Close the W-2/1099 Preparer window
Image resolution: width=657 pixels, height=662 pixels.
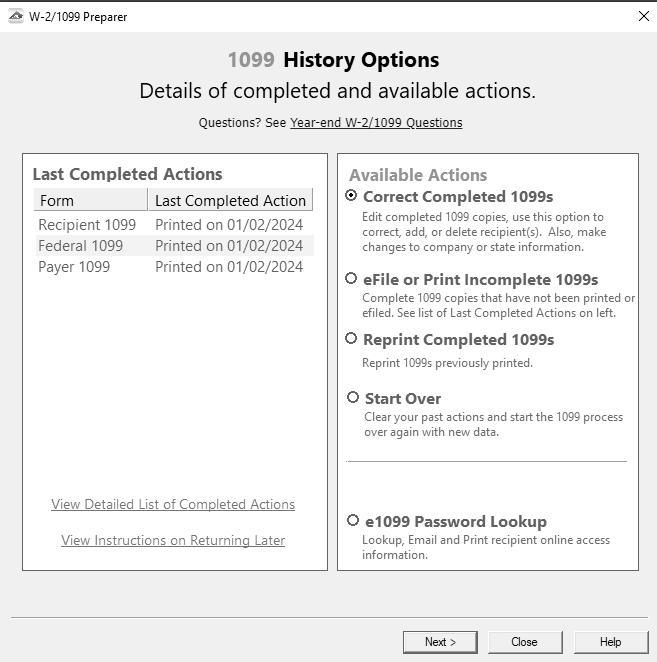point(642,17)
